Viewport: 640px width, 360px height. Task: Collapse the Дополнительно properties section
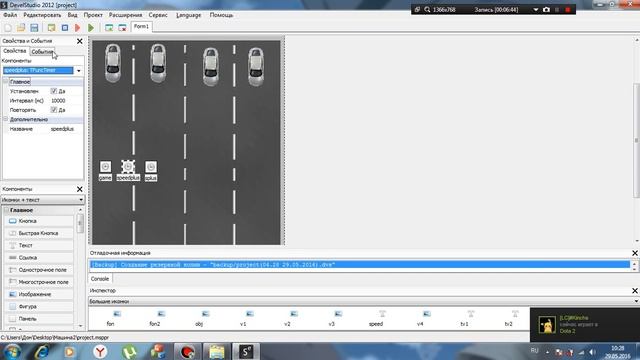coord(6,119)
